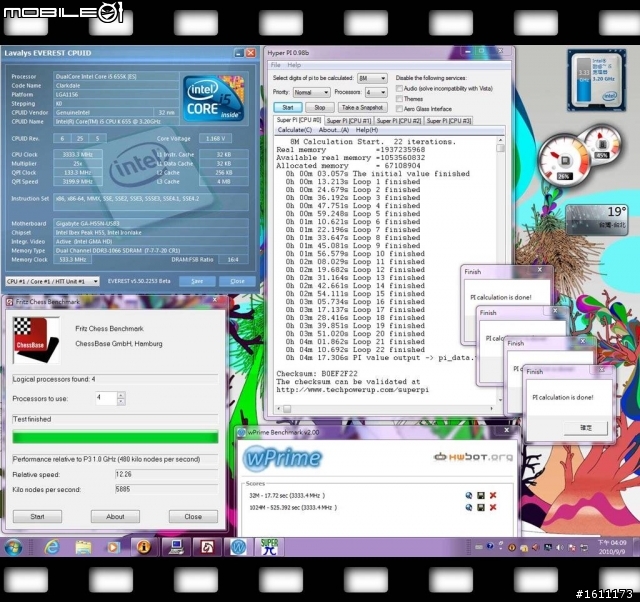Open the Calculate(C) menu
This screenshot has width=640, height=602.
click(x=295, y=130)
